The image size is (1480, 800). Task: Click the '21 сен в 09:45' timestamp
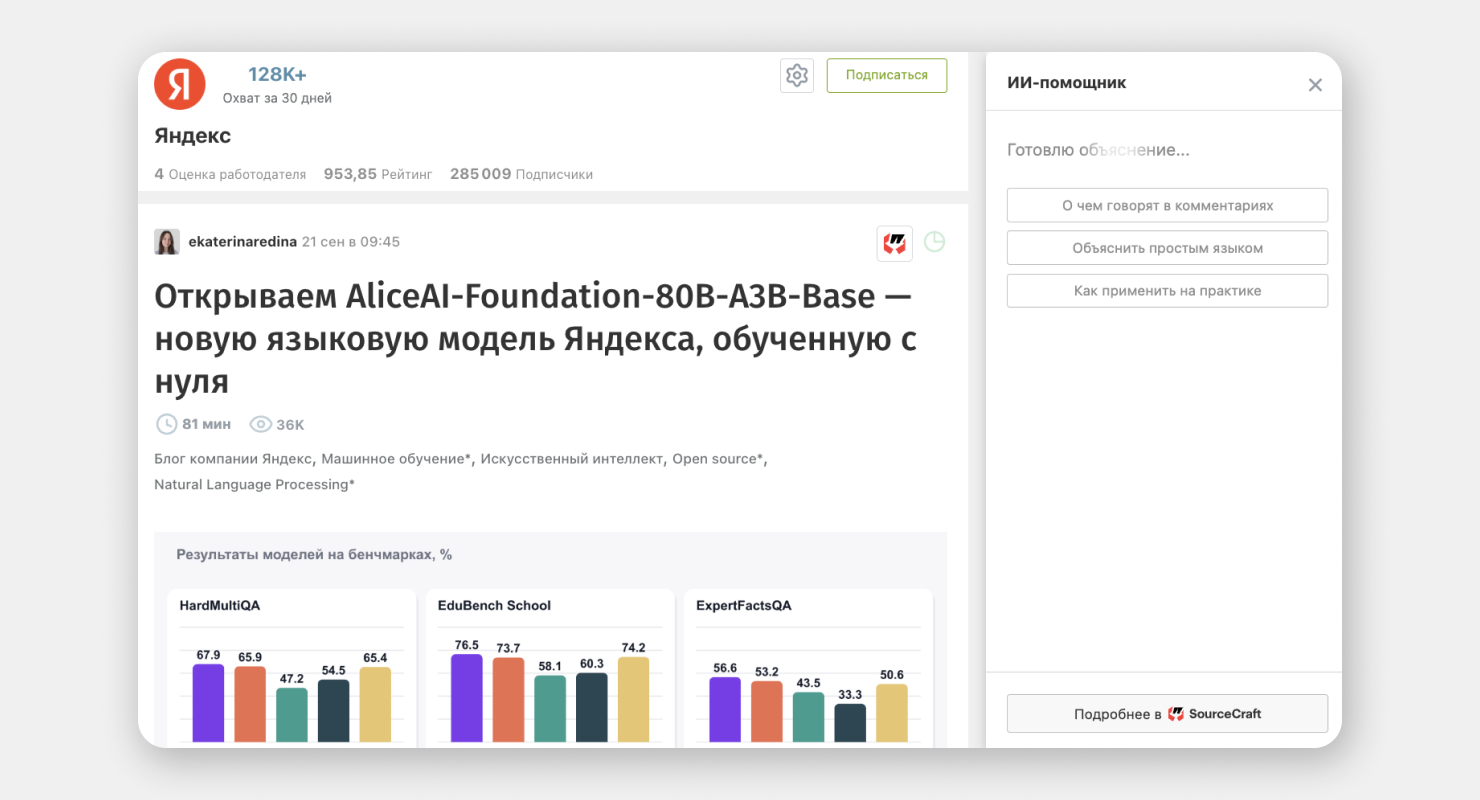click(351, 242)
